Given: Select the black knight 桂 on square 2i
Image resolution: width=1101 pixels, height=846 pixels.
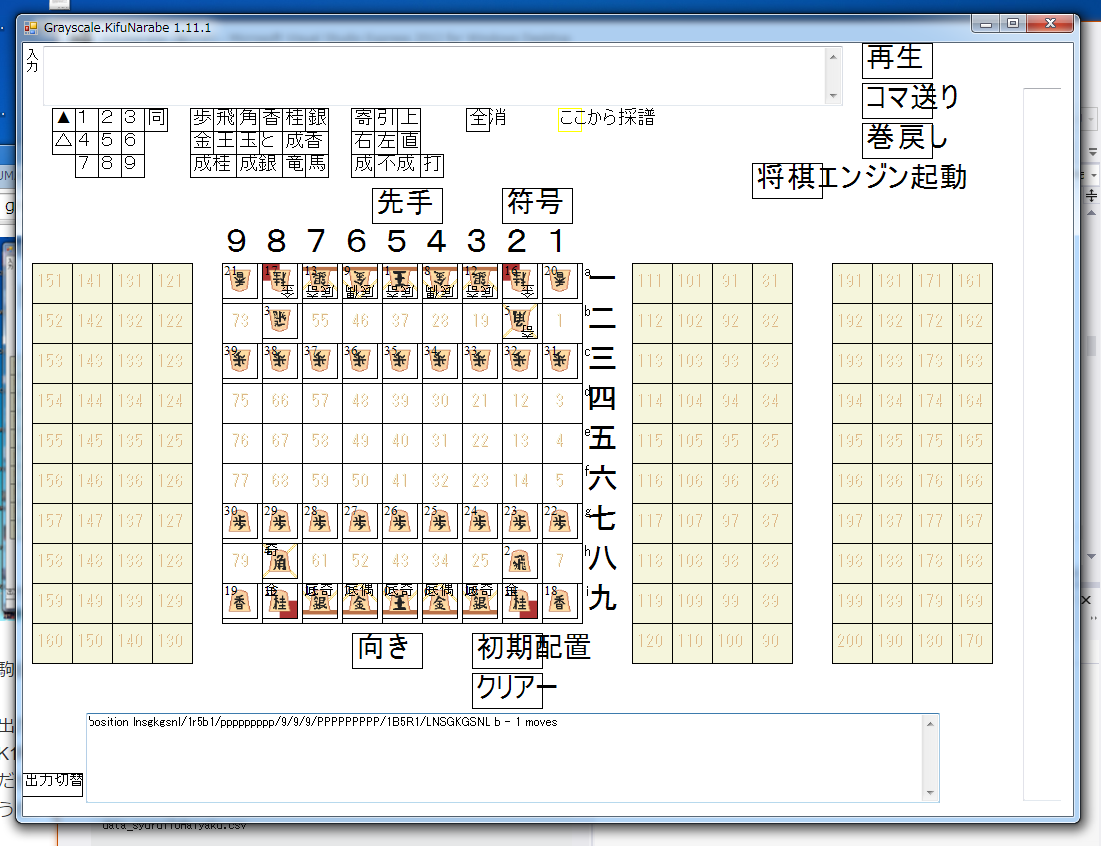Looking at the screenshot, I should [520, 601].
